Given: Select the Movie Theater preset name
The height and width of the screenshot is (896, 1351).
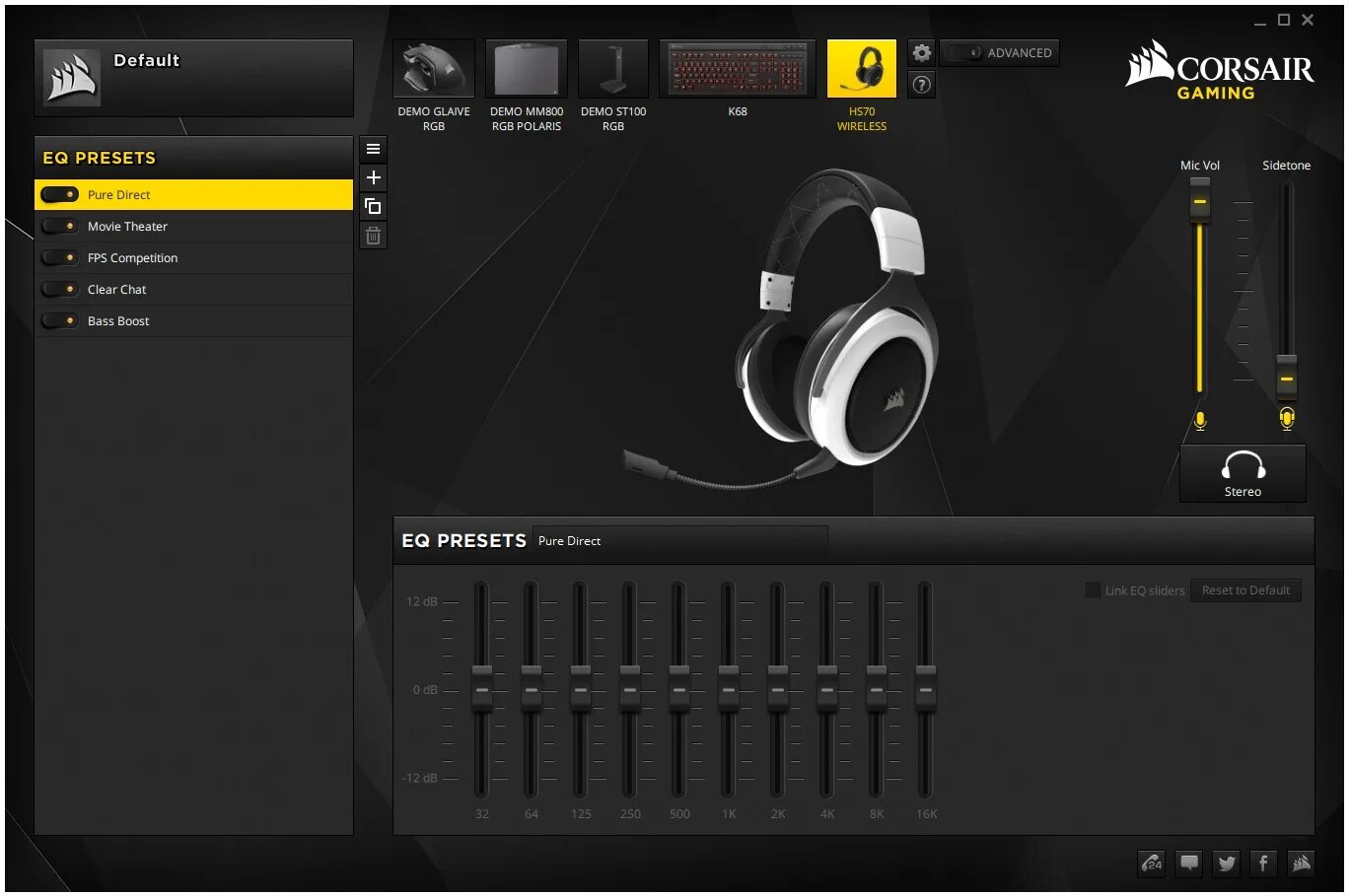Looking at the screenshot, I should point(127,227).
